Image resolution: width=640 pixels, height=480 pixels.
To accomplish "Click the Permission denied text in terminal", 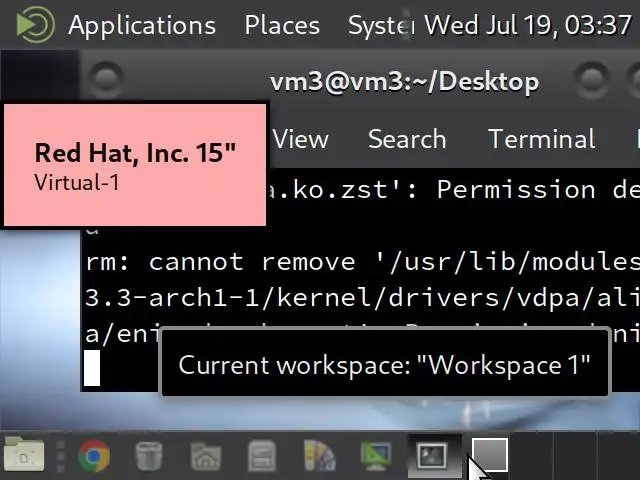I will point(538,190).
